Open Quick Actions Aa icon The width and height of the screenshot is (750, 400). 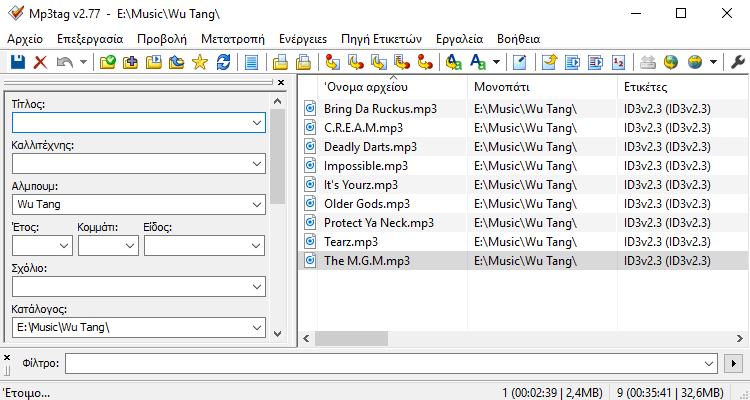478,62
